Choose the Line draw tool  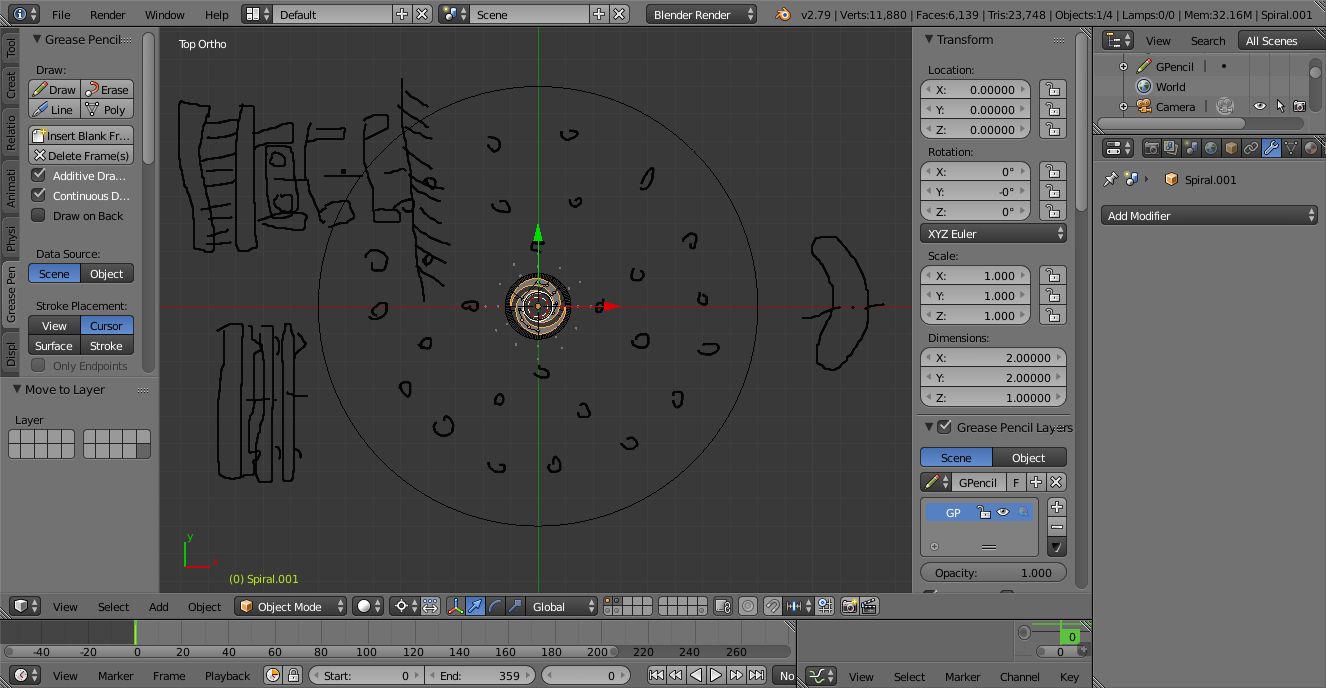tap(54, 109)
